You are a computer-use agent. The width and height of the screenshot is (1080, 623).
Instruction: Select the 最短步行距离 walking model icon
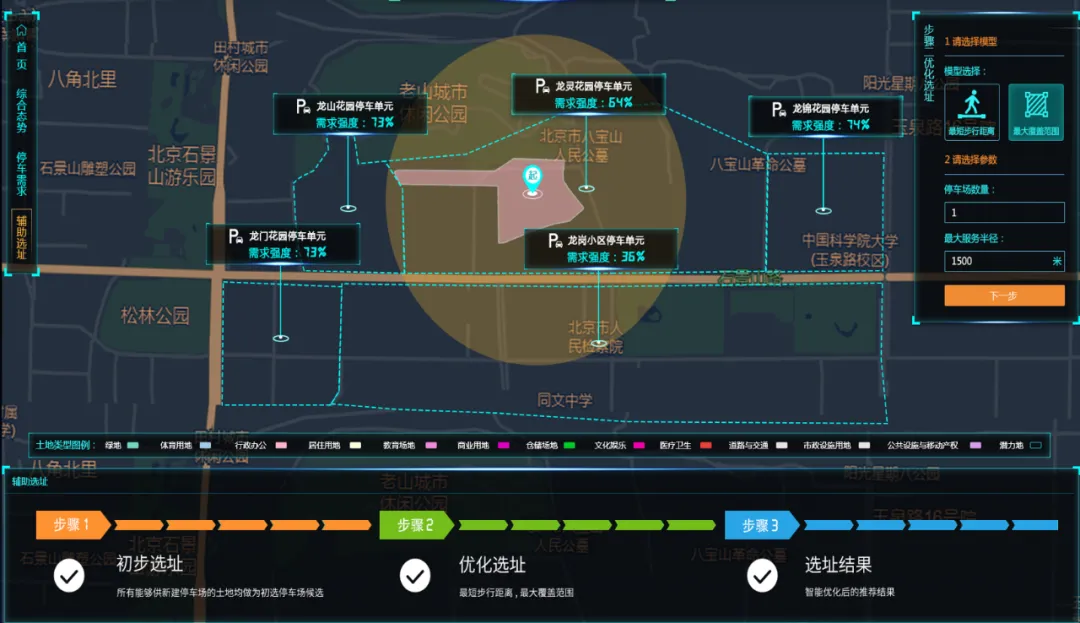[971, 110]
